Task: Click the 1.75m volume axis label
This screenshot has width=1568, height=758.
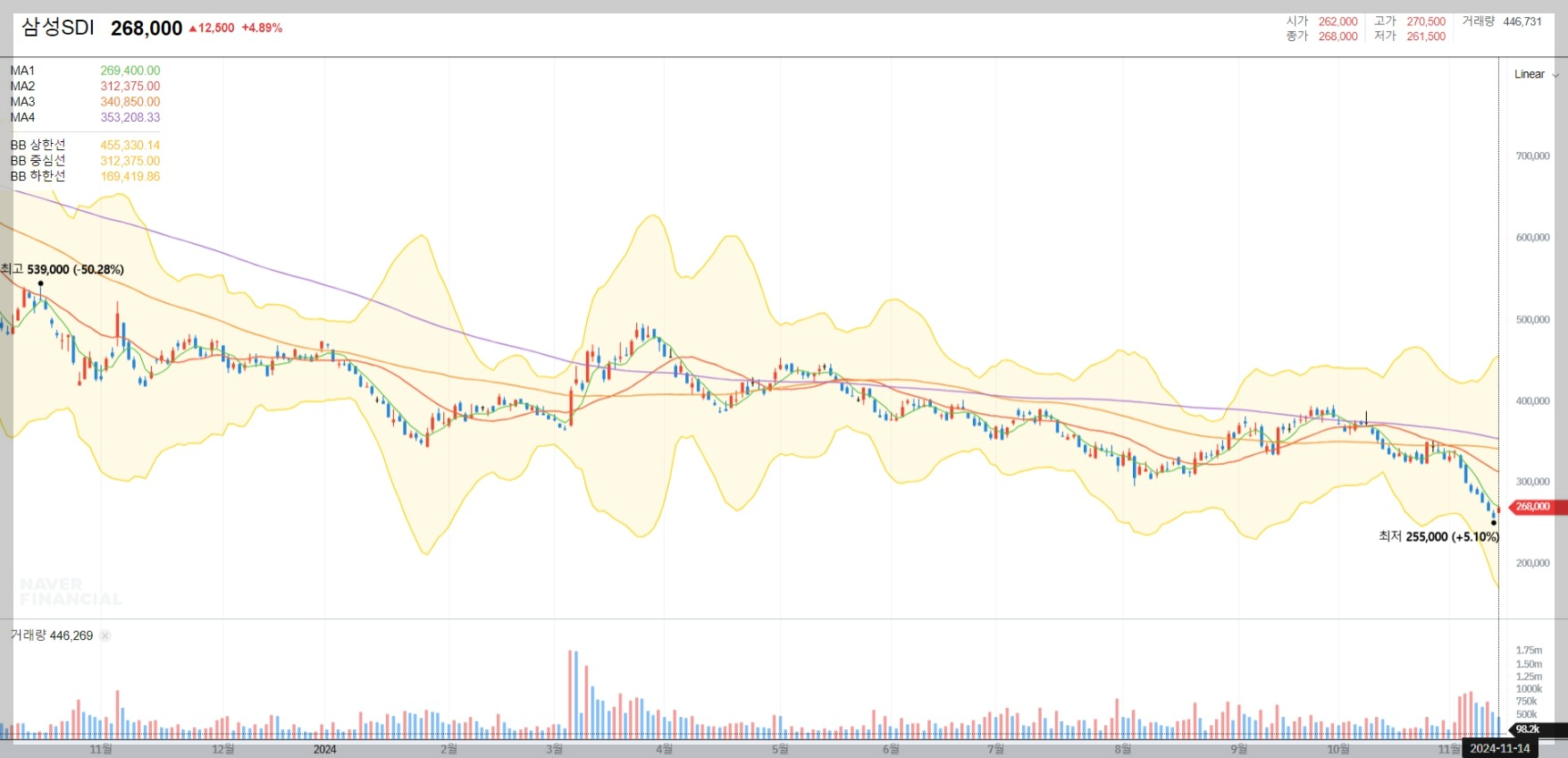Action: (1529, 651)
